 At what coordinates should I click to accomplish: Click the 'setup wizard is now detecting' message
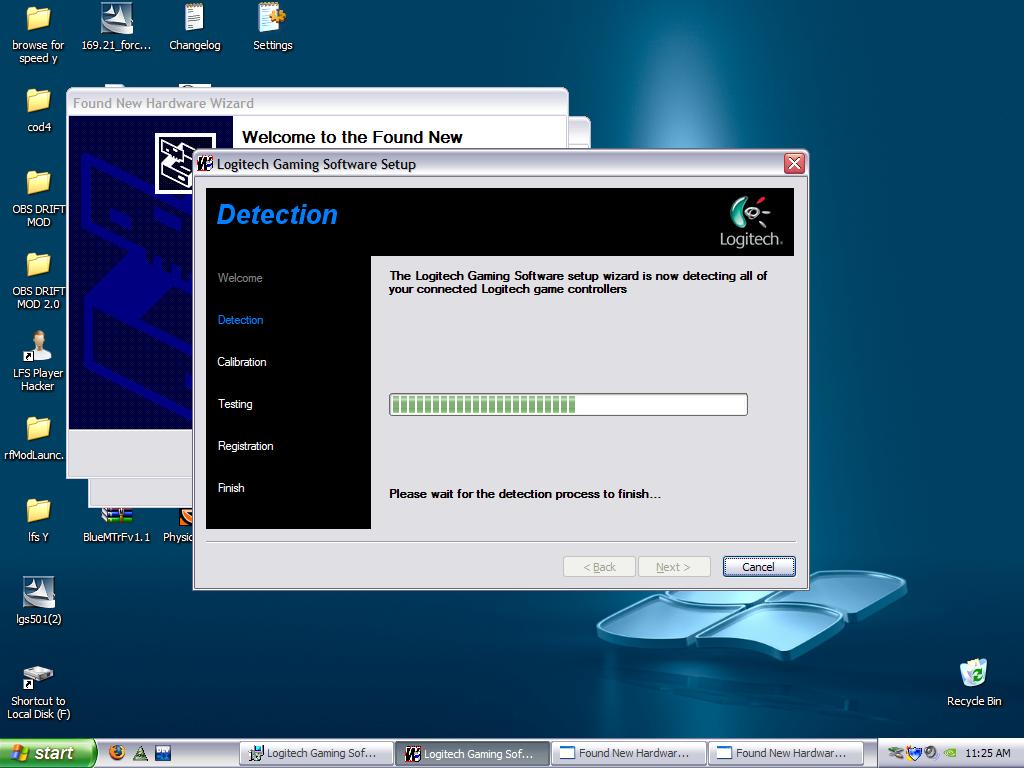pos(578,282)
